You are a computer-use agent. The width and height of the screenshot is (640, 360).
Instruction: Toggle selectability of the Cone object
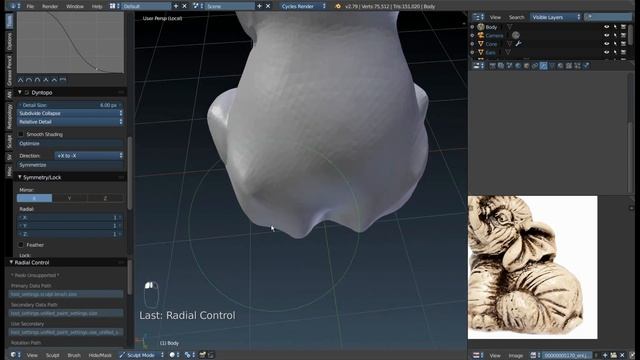click(x=615, y=44)
